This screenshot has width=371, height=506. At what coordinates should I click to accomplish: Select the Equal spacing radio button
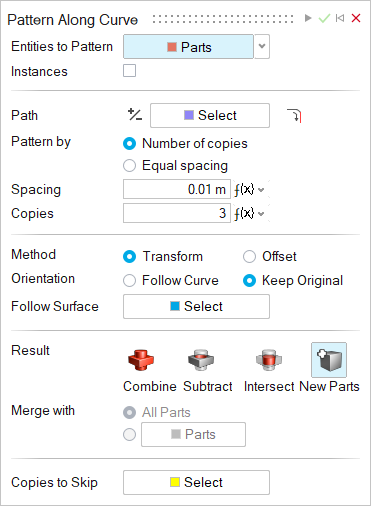[129, 166]
